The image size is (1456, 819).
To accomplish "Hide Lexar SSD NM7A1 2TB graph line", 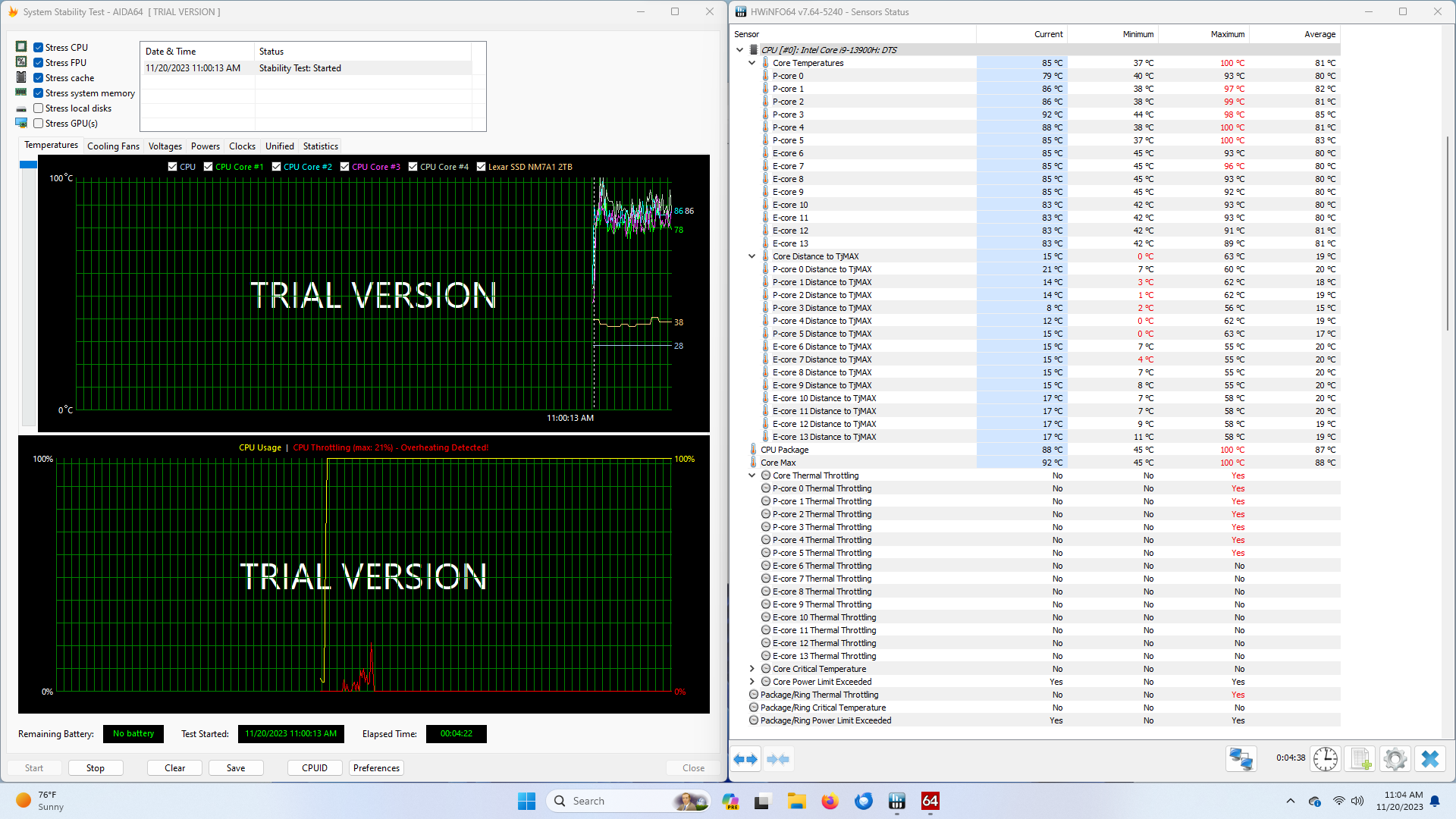I will tap(481, 167).
